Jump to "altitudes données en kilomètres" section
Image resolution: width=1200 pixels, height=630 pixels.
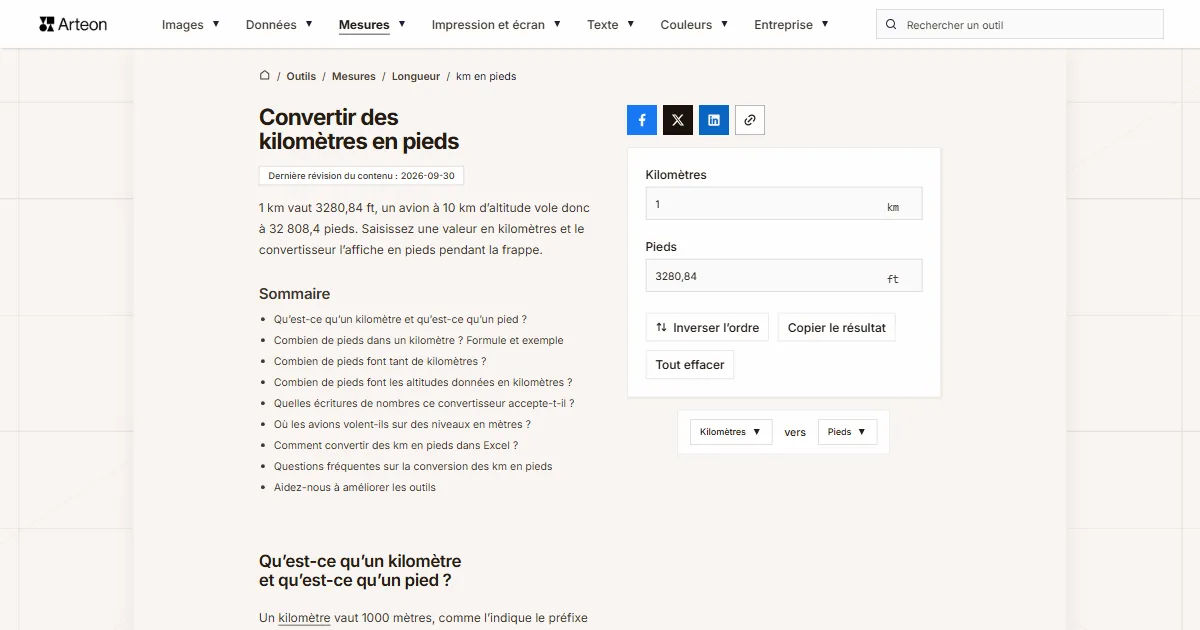[423, 382]
